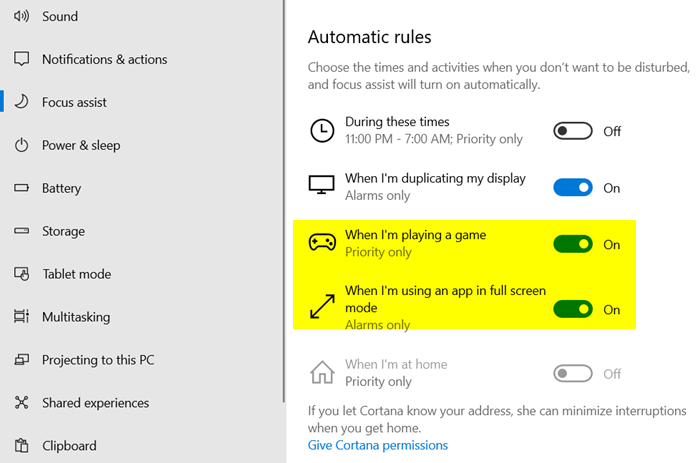Viewport: 700px width, 463px height.
Task: Click the Battery icon in sidebar
Action: coord(21,188)
